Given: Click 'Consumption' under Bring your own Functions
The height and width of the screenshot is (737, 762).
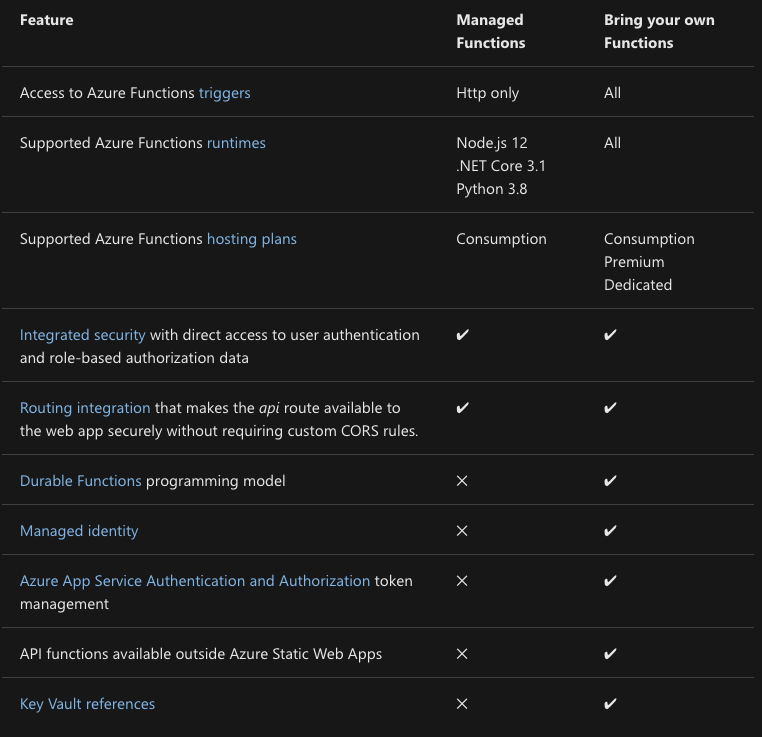Looking at the screenshot, I should pos(649,239).
